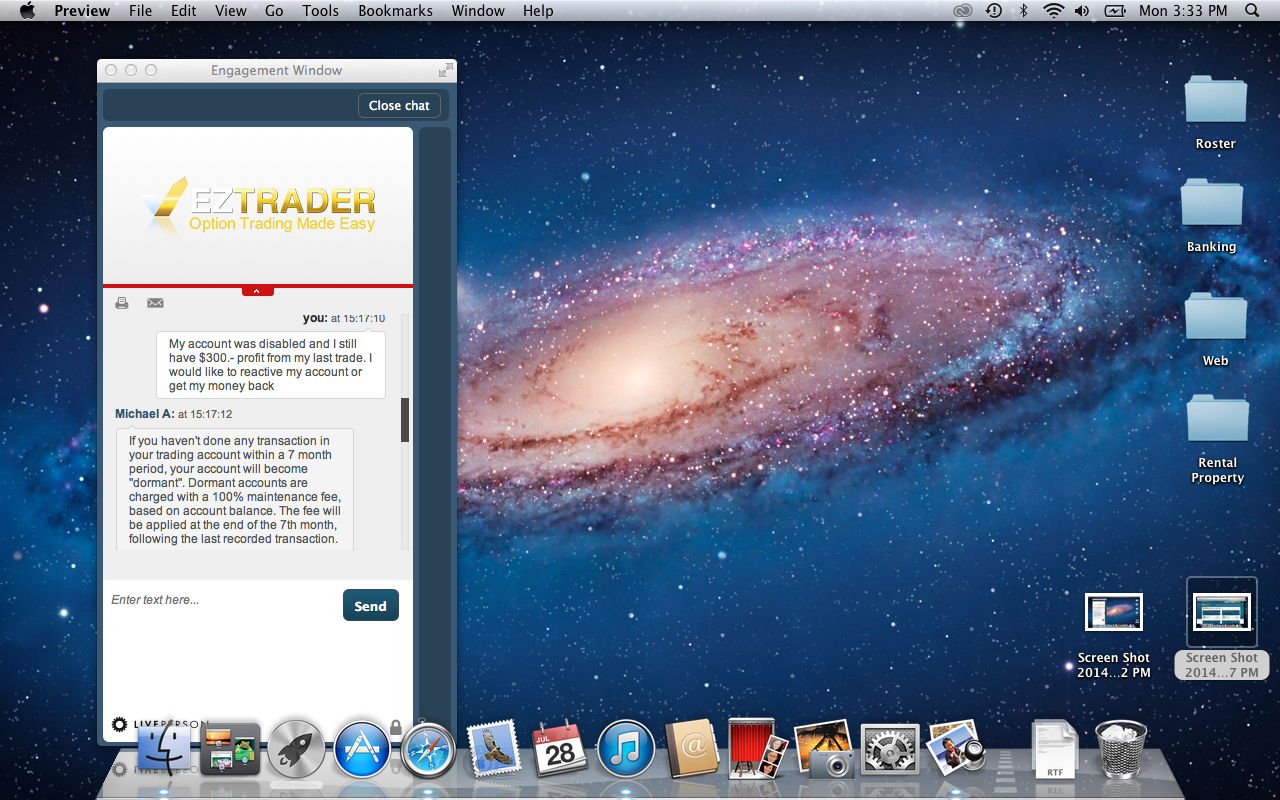Focus the Enter text here field

point(220,600)
